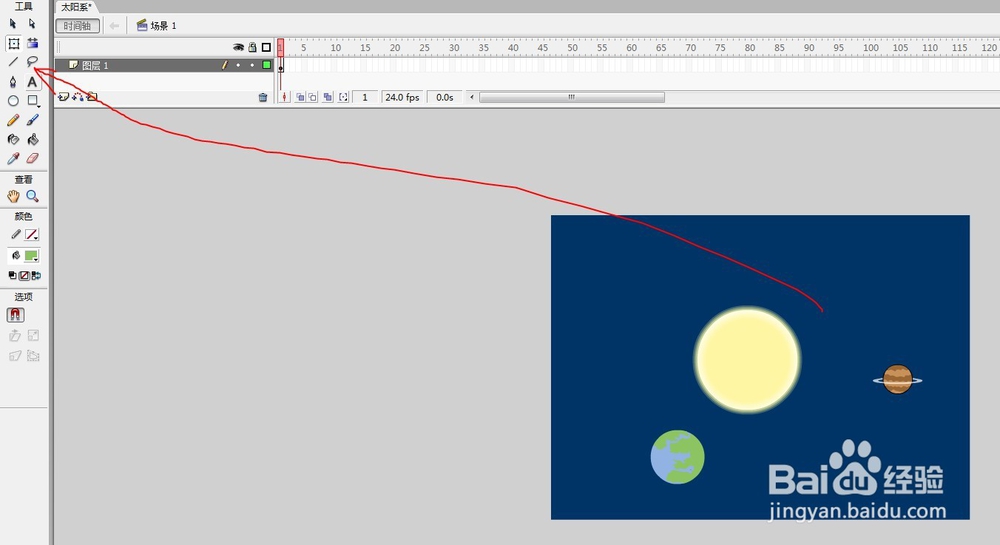Screen dimensions: 1000x545
Task: Toggle onion skin outlines button
Action: (312, 97)
